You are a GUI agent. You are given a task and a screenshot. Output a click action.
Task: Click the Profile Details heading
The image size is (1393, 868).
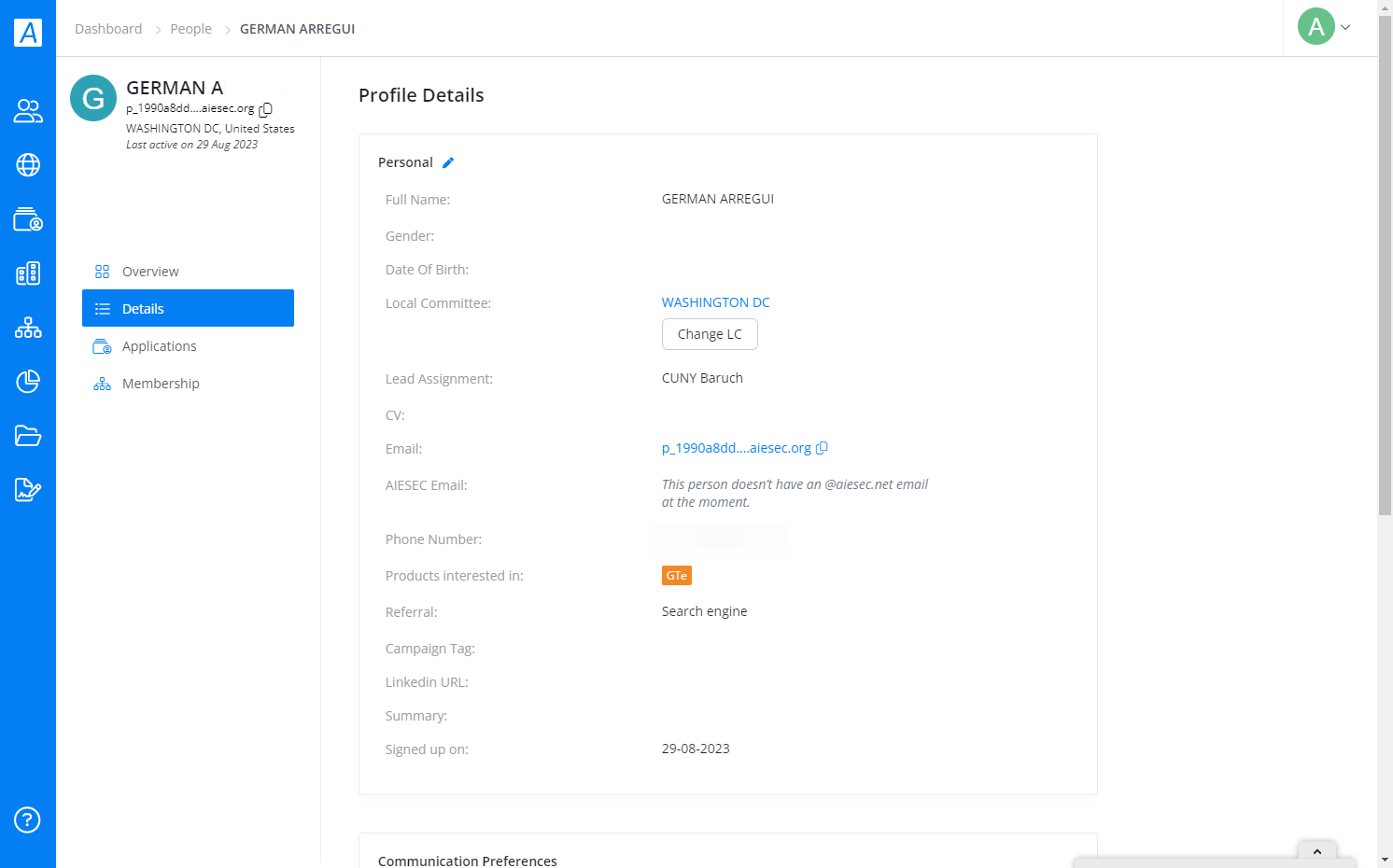pos(421,95)
